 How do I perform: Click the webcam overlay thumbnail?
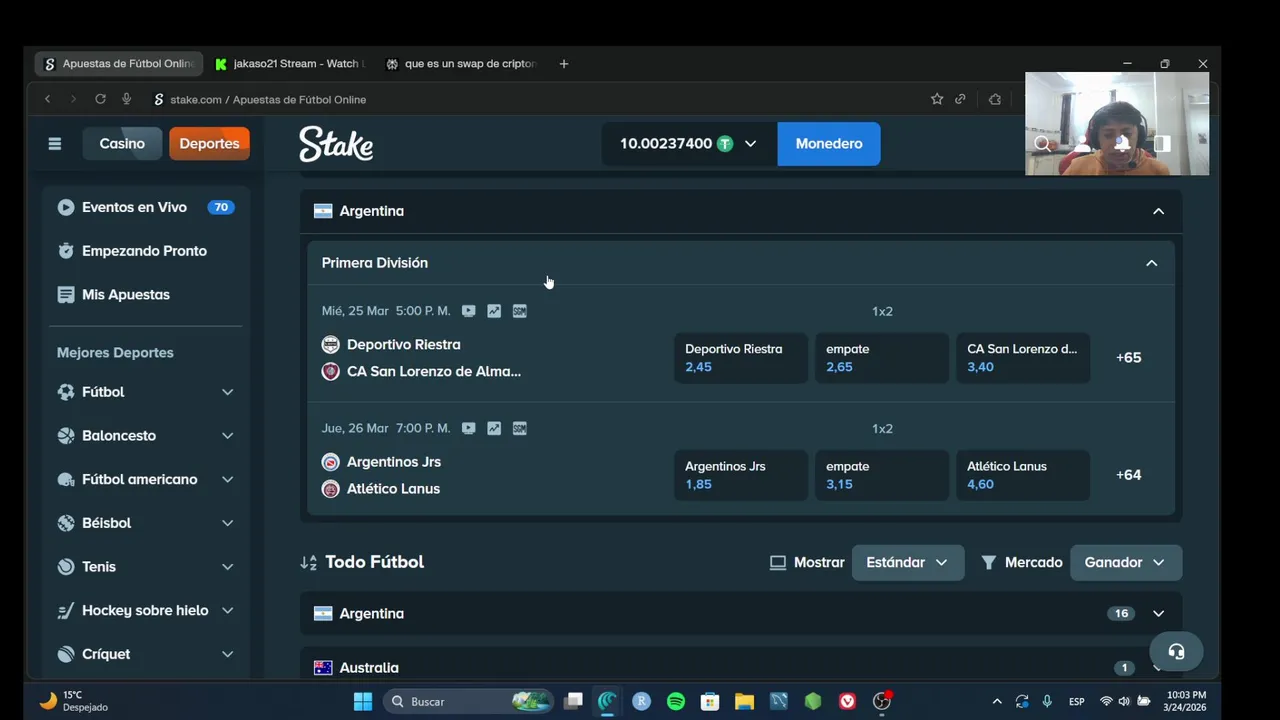(1117, 124)
